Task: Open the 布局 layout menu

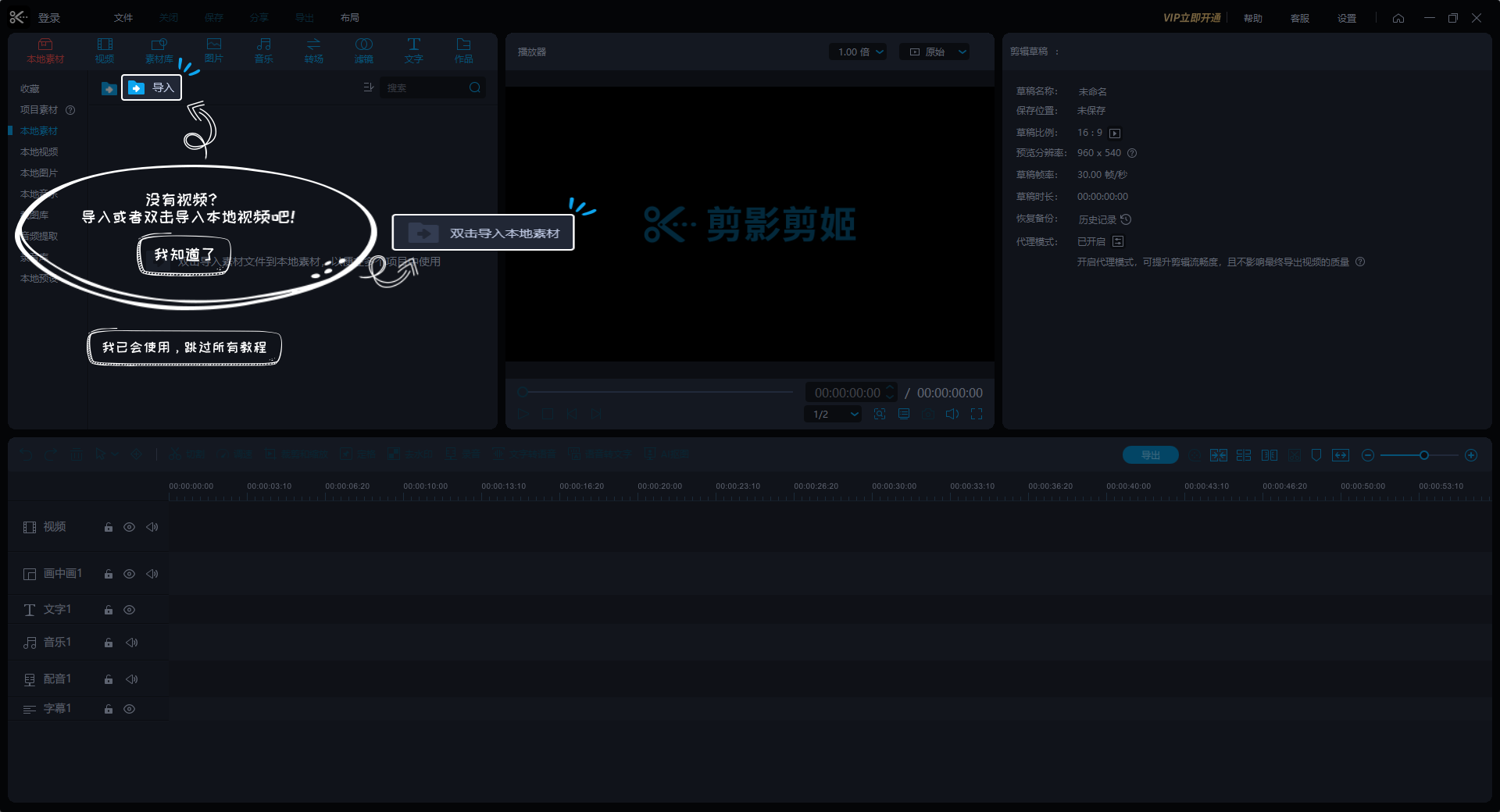Action: click(x=350, y=18)
